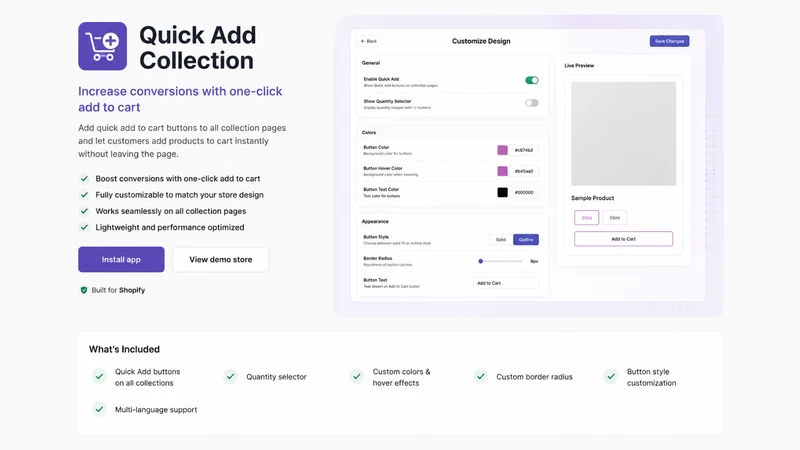Viewport: 800px width, 450px height.
Task: Click the Appearance section label
Action: tap(375, 221)
